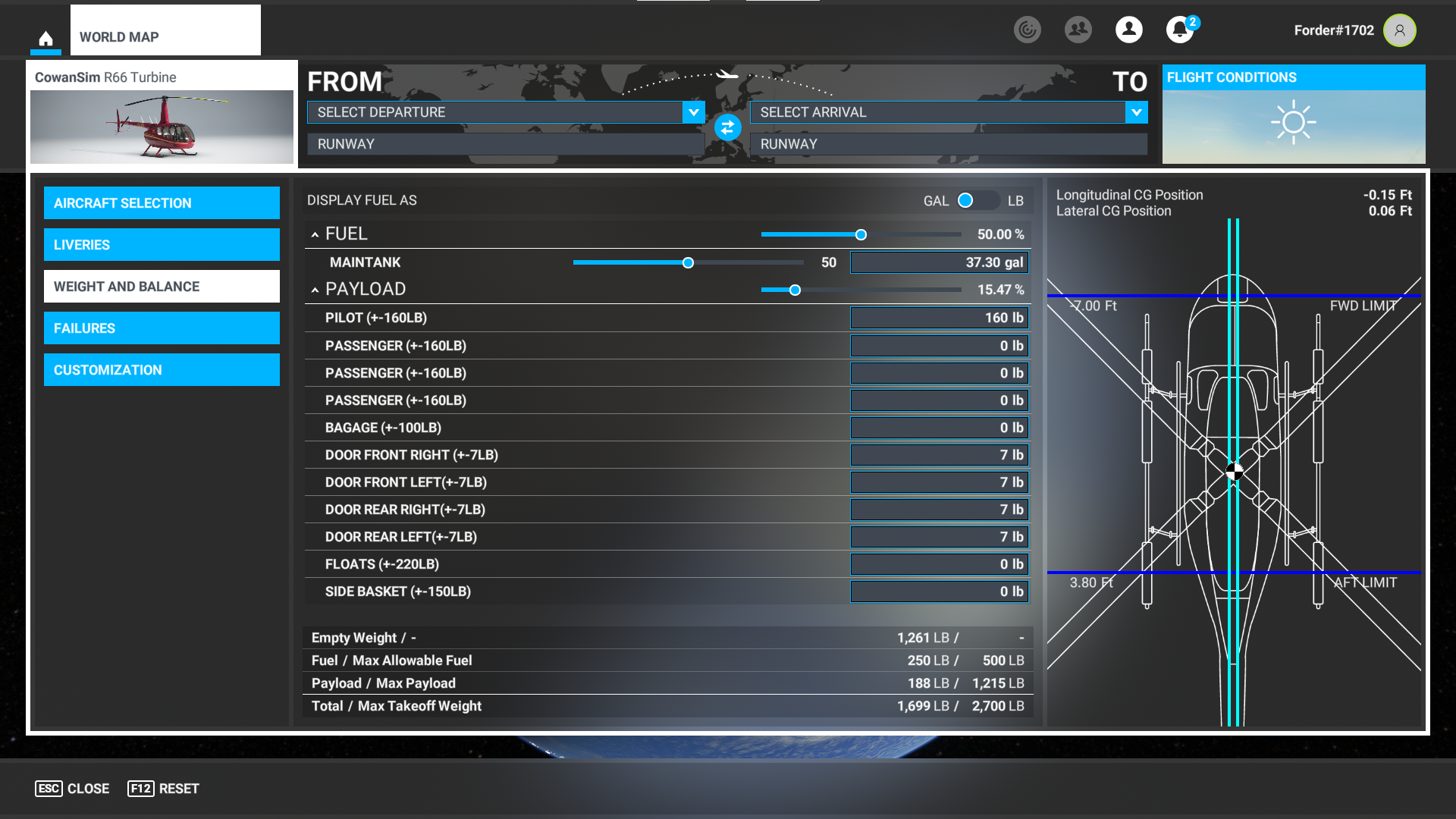
Task: Open the Select Departure dropdown
Action: 506,112
